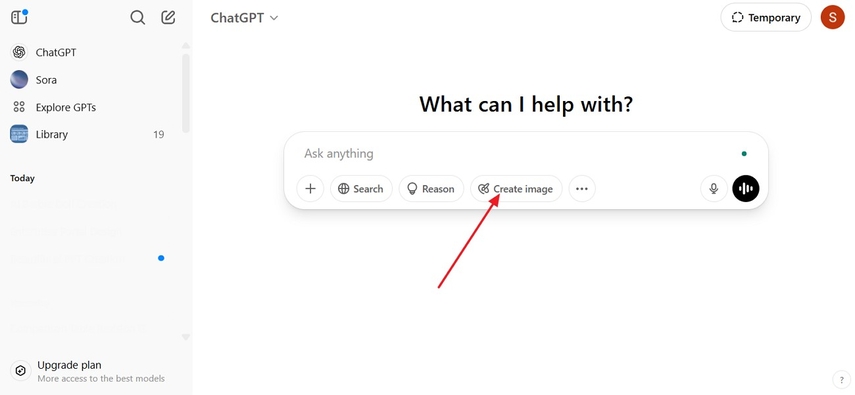Image resolution: width=855 pixels, height=395 pixels.
Task: Click the Sora sphere icon
Action: coord(19,80)
